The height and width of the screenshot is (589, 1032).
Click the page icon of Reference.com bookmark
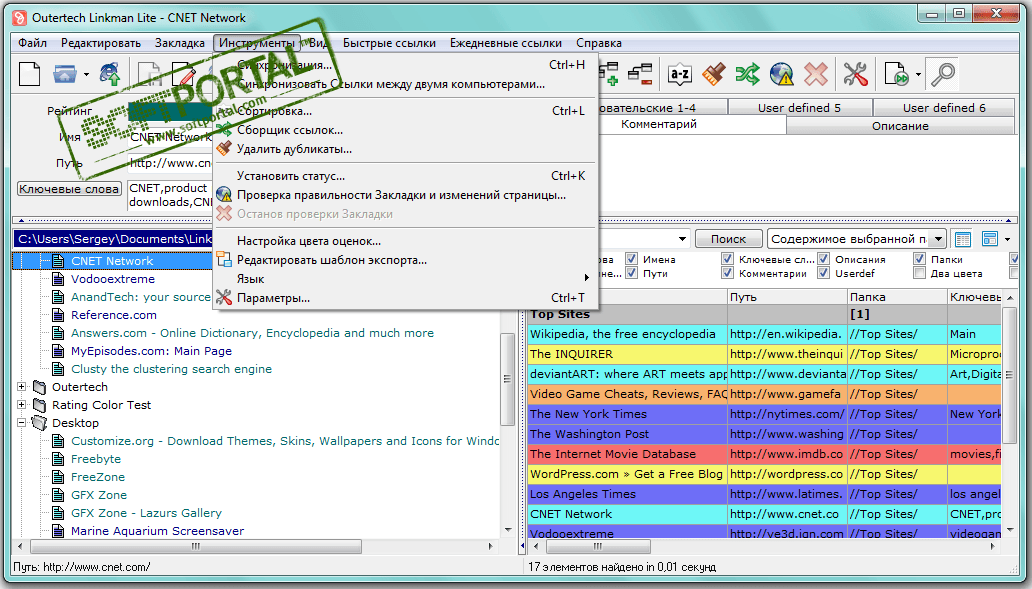pyautogui.click(x=58, y=315)
